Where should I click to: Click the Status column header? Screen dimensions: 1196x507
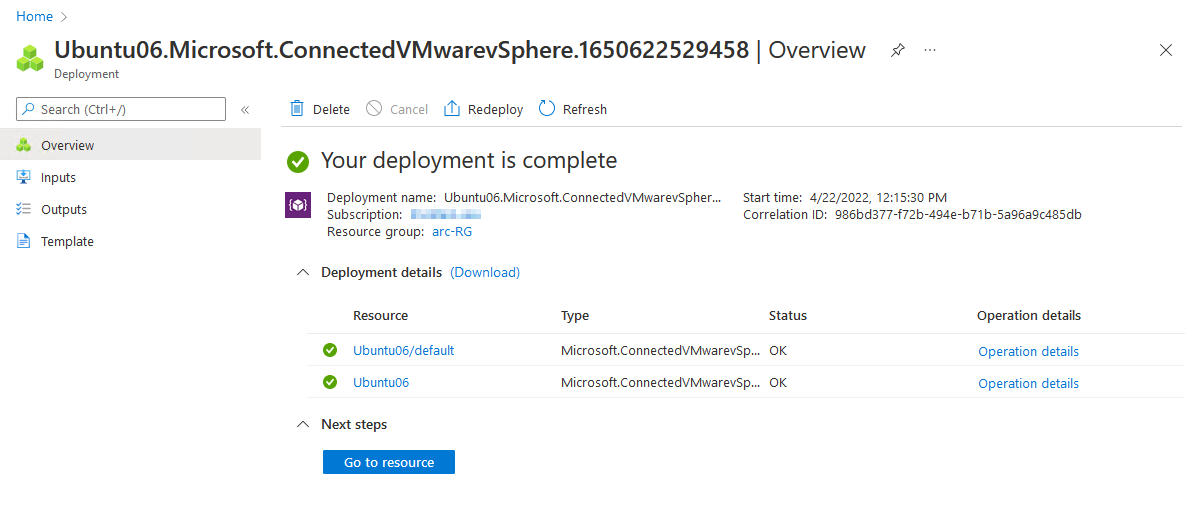(x=788, y=316)
